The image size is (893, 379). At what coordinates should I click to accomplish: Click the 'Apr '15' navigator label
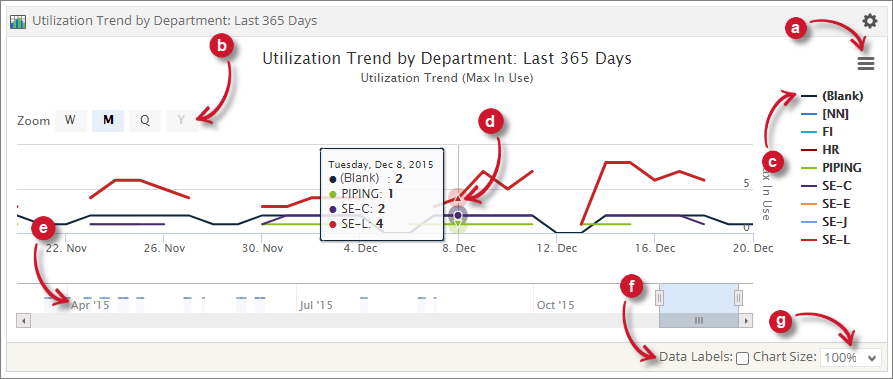90,305
